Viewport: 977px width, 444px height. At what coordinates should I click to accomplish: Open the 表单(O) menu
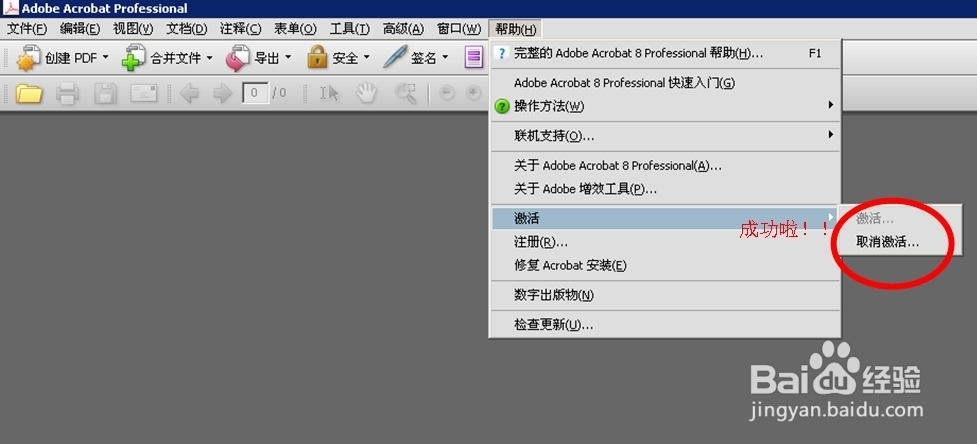(x=295, y=29)
